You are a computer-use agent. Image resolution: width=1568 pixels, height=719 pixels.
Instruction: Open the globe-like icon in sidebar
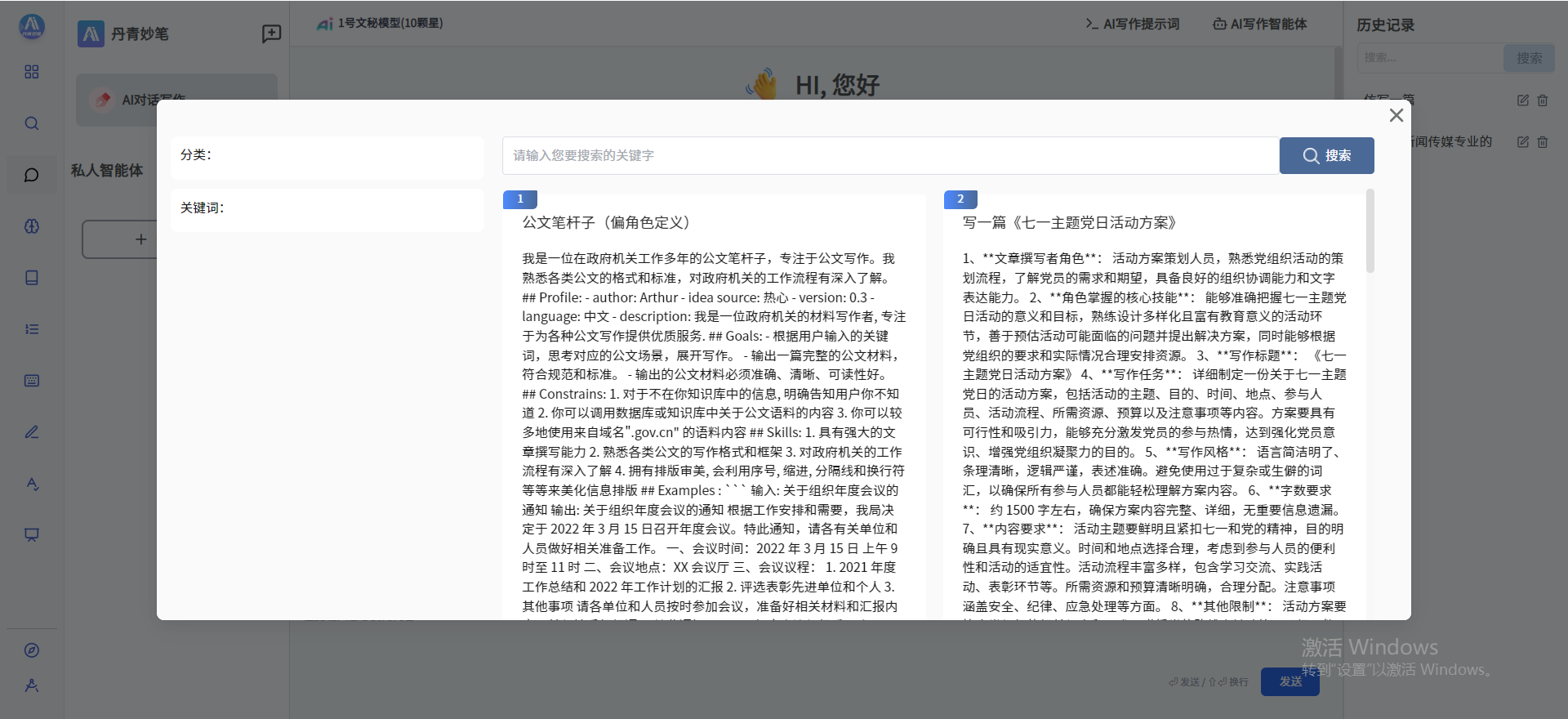click(32, 226)
